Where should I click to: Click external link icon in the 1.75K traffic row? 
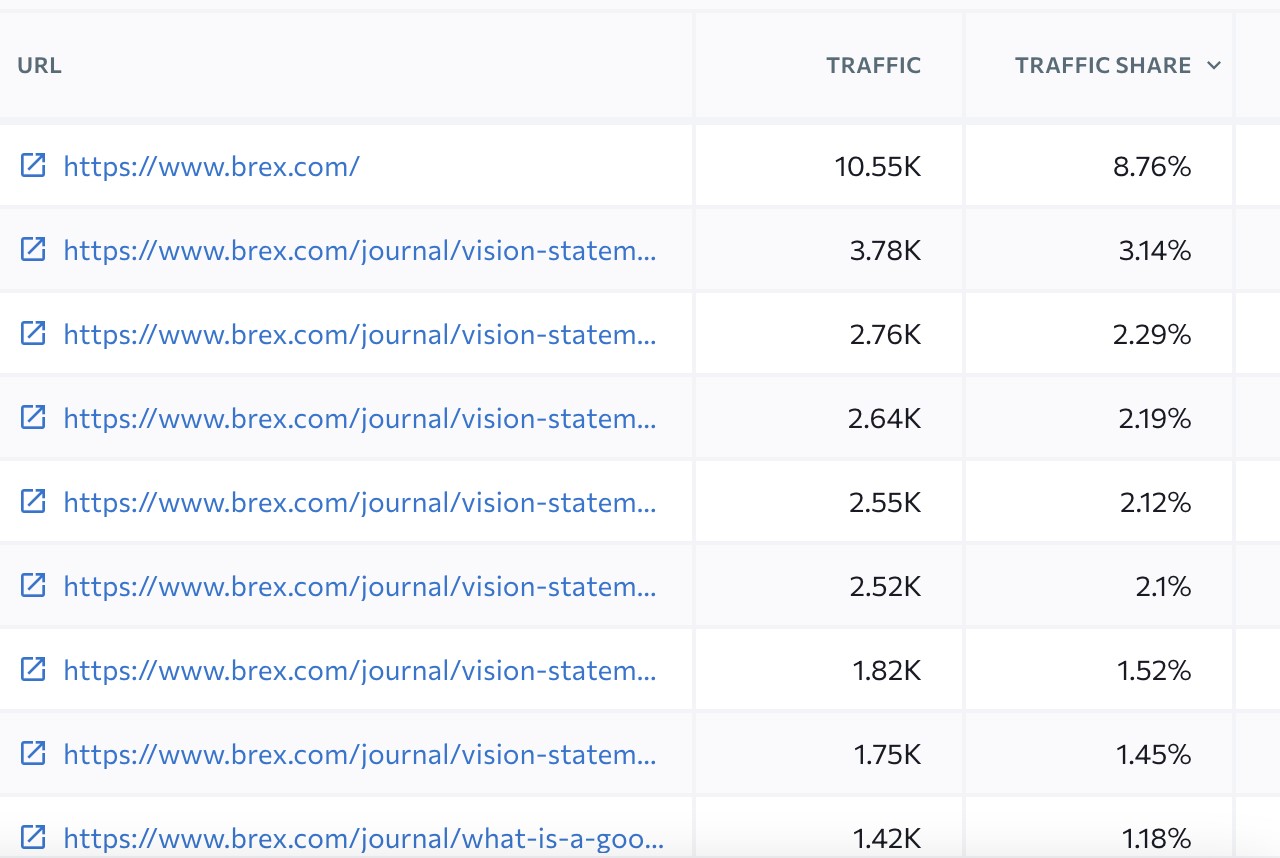click(x=33, y=753)
